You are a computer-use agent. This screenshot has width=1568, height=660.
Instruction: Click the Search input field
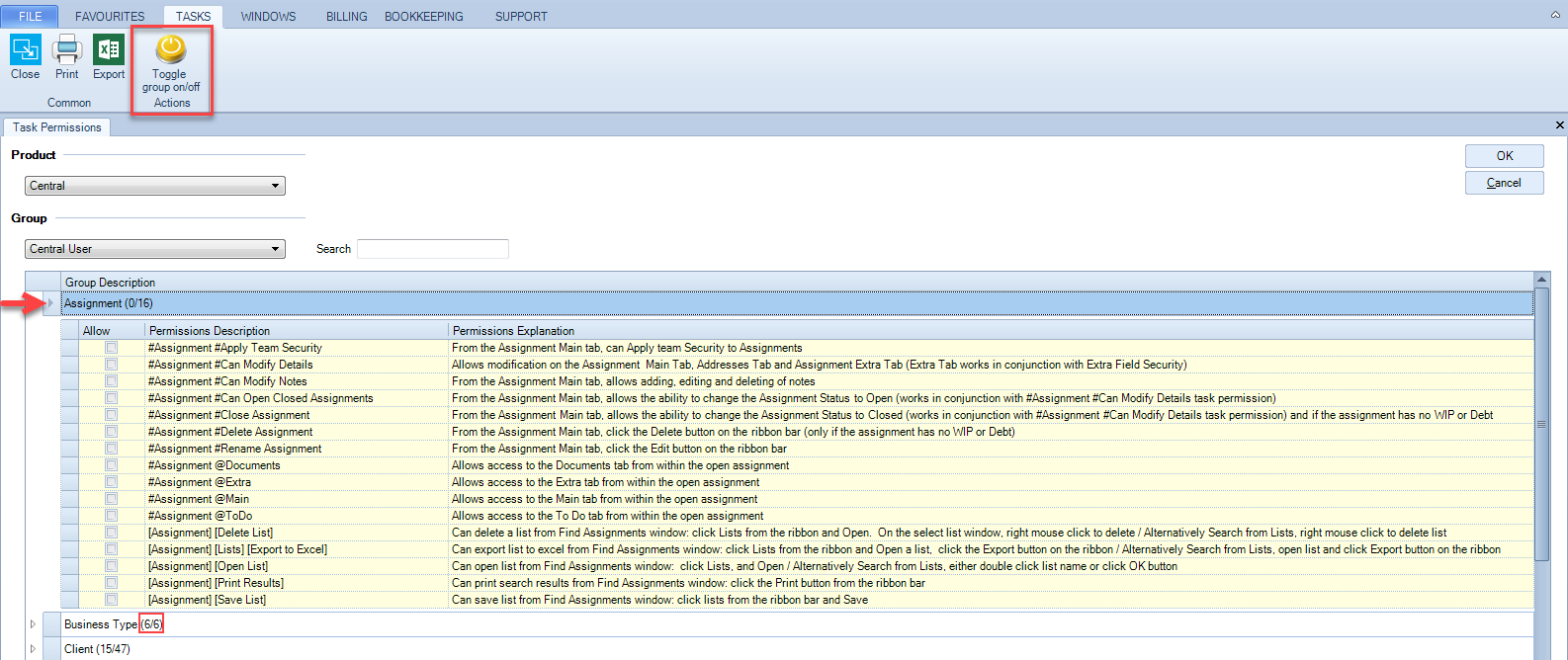tap(433, 249)
